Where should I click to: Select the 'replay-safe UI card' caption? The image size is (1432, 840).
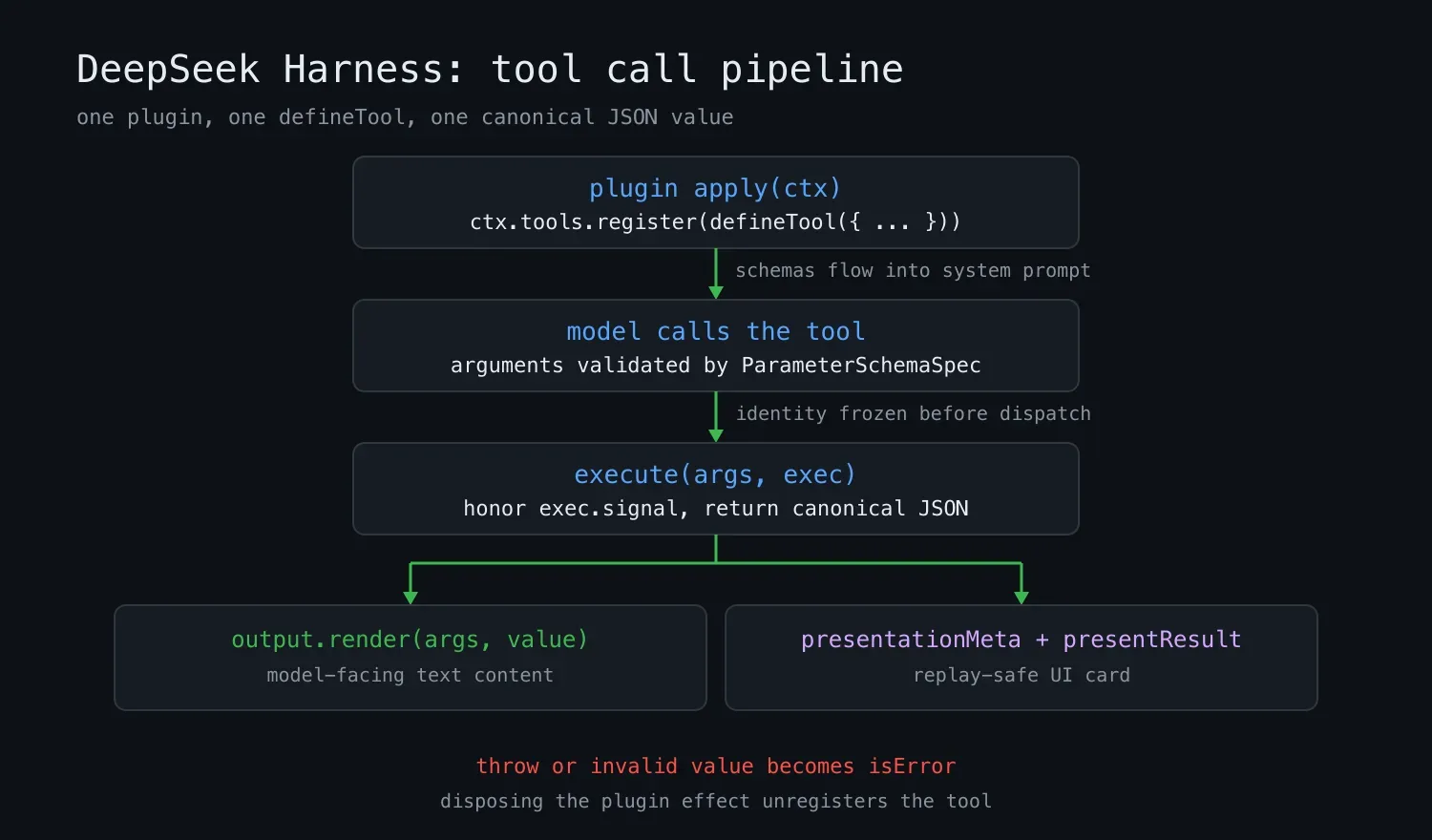[x=1021, y=675]
